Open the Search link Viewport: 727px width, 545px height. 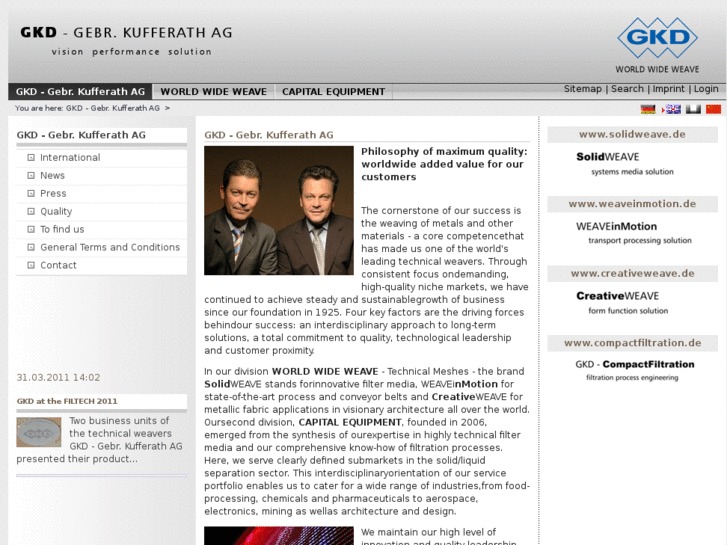coord(627,89)
